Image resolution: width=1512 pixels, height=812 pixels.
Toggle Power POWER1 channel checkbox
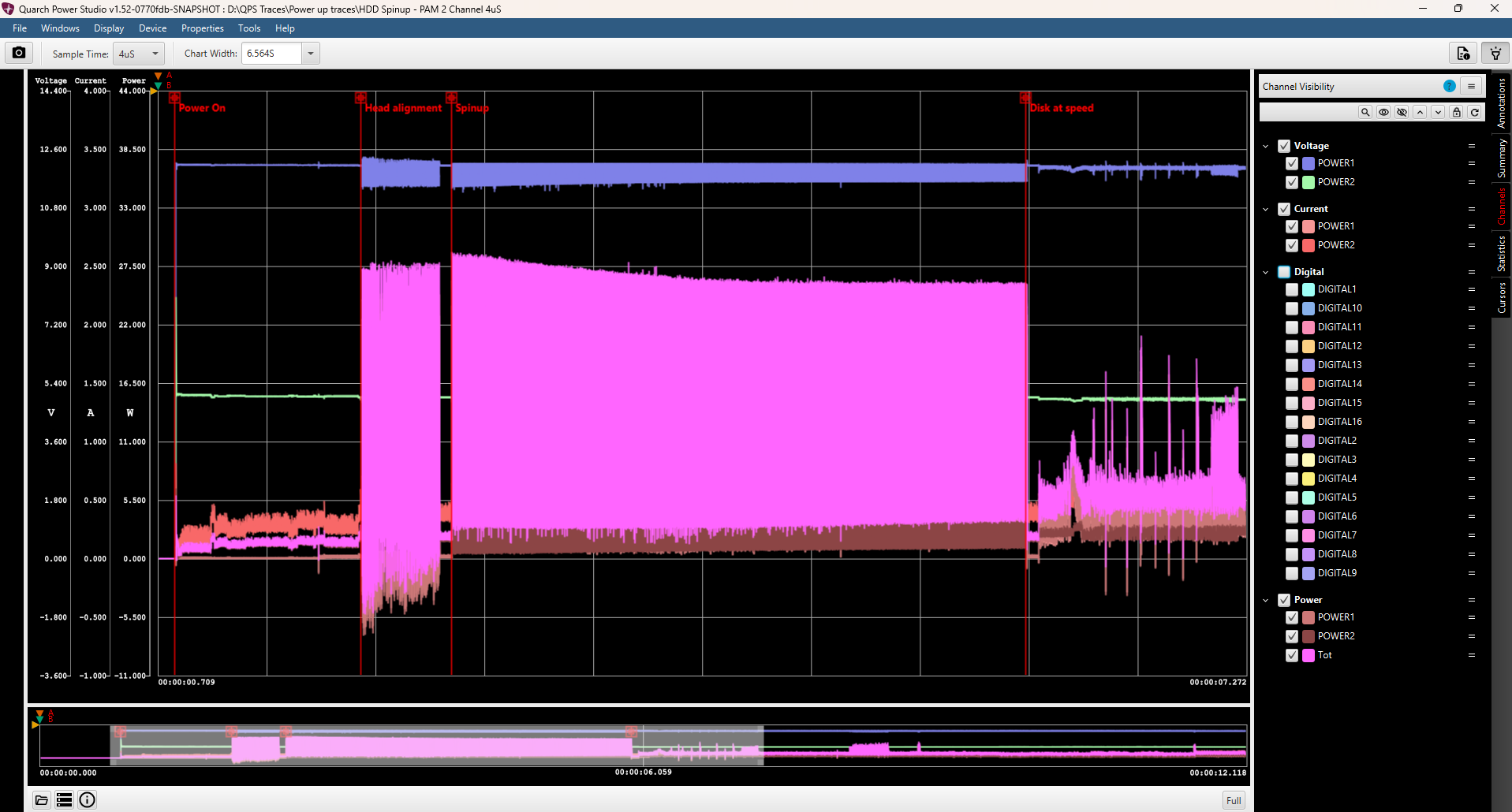point(1292,617)
